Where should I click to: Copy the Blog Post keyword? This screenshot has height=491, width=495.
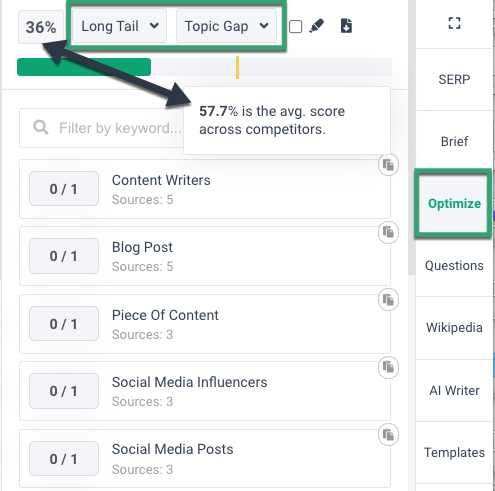coord(388,232)
